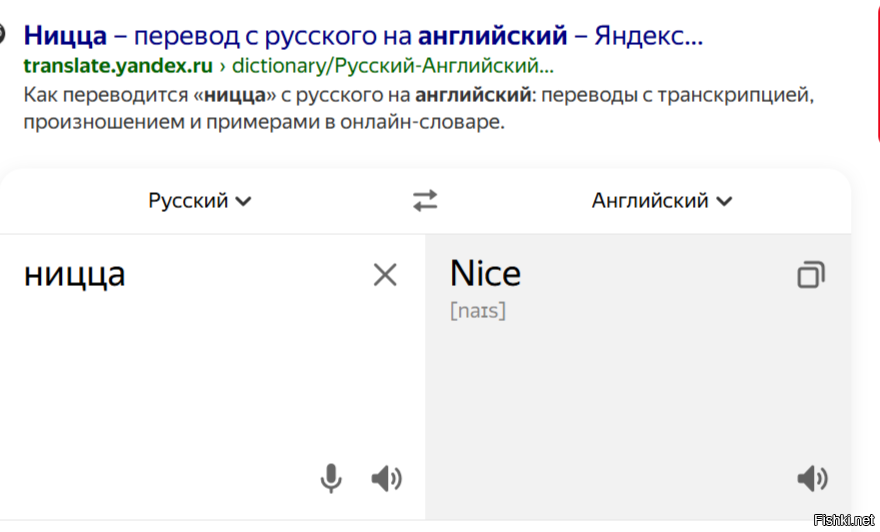Select the translated word Nice
The image size is (880, 532).
click(485, 273)
